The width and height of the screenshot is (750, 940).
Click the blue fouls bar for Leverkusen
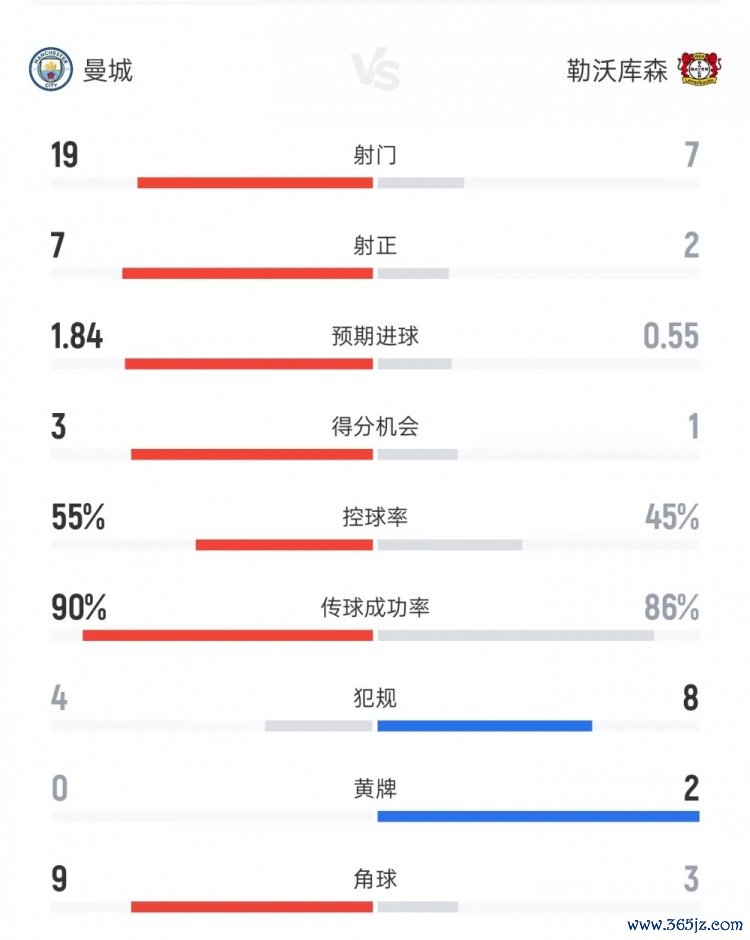click(x=484, y=726)
